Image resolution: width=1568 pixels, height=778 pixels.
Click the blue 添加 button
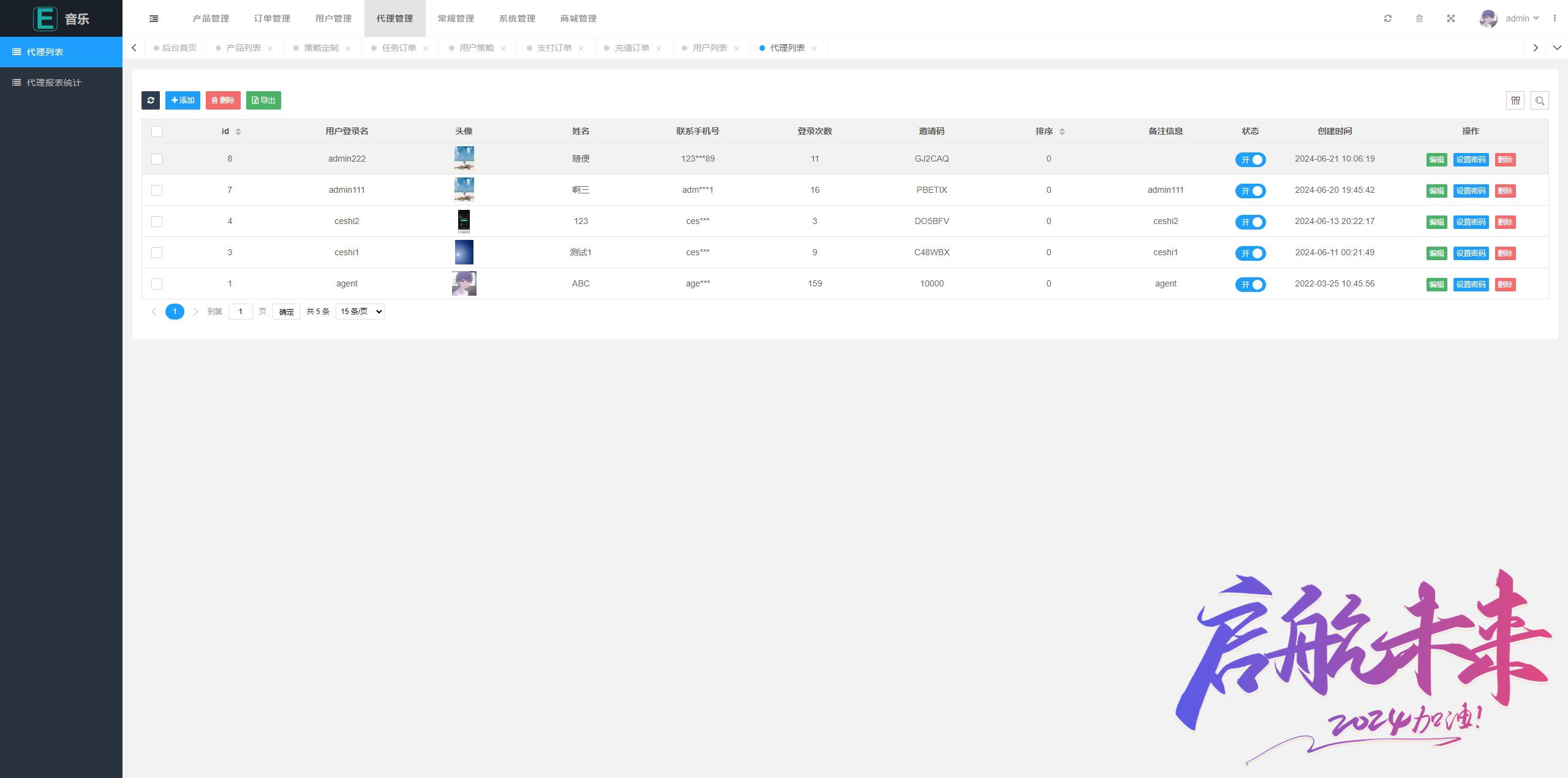click(x=183, y=100)
